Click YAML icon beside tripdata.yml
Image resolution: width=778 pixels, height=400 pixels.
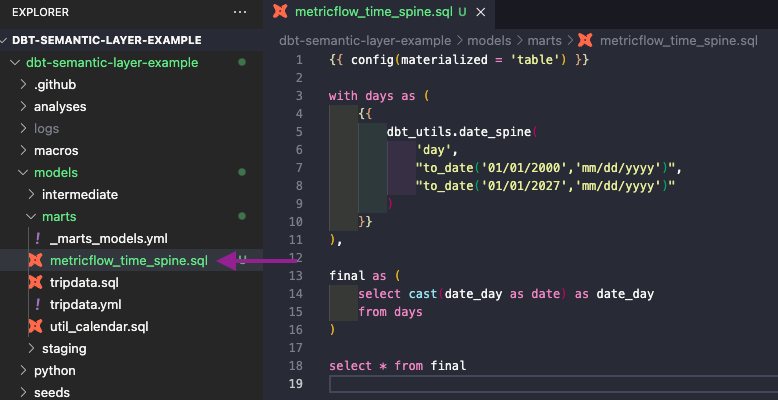(x=37, y=304)
